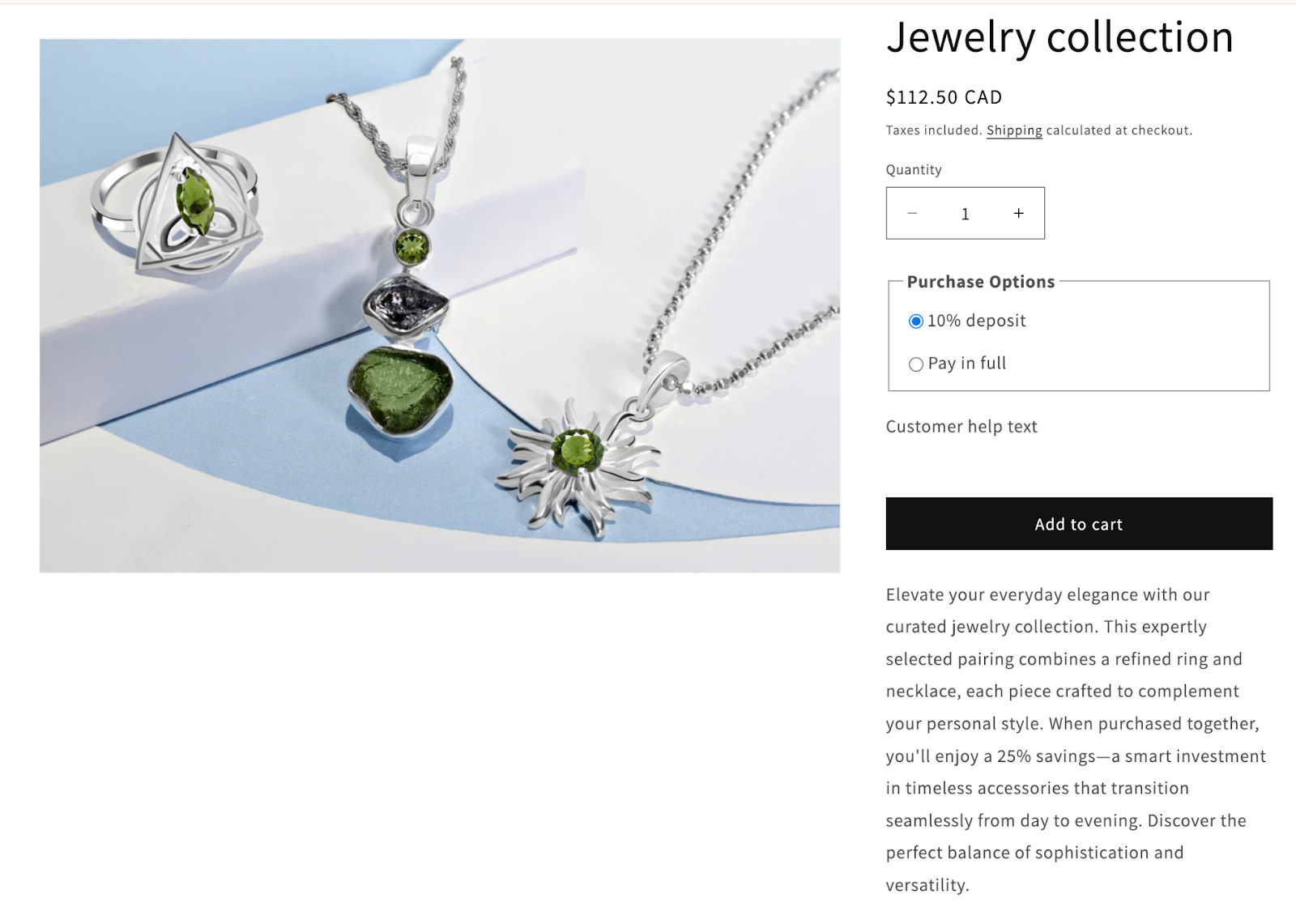
Task: Click the product description paragraph
Action: point(1076,740)
